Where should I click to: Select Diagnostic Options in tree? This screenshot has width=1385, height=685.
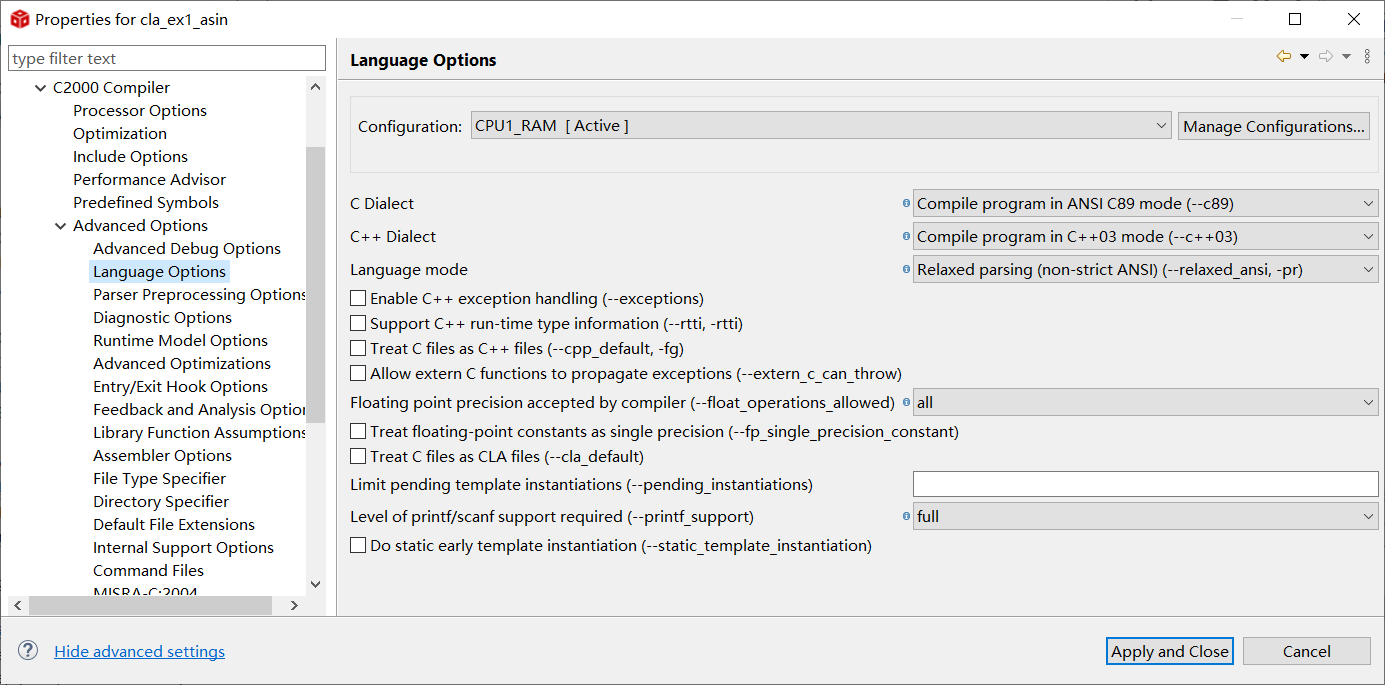coord(162,317)
